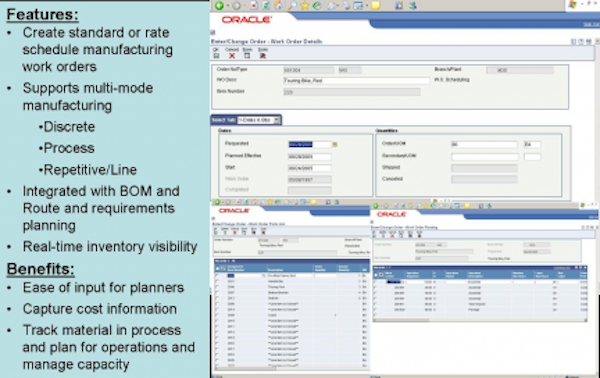
Task: Click the green browser Back arrow icon
Action: (219, 5)
